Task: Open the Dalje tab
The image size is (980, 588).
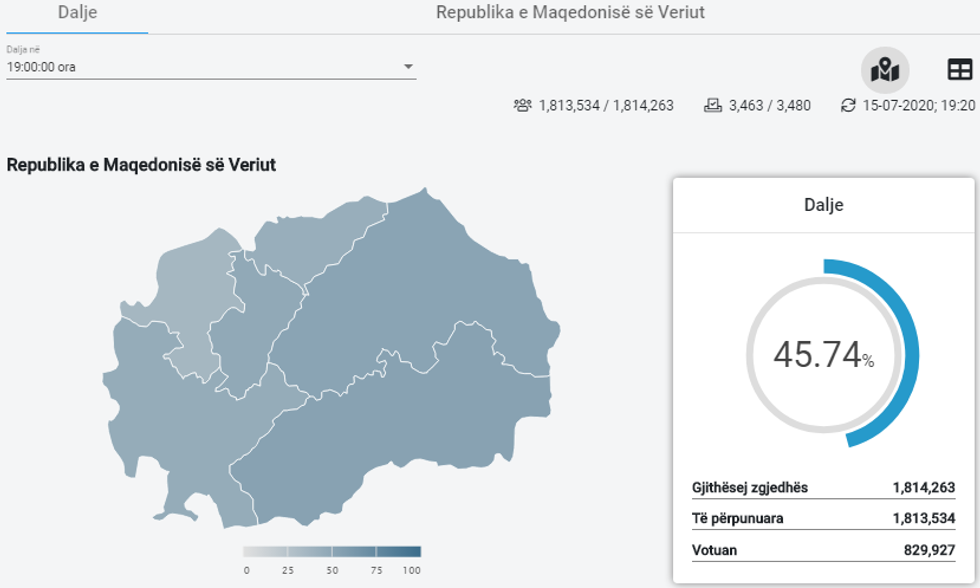Action: pyautogui.click(x=77, y=13)
